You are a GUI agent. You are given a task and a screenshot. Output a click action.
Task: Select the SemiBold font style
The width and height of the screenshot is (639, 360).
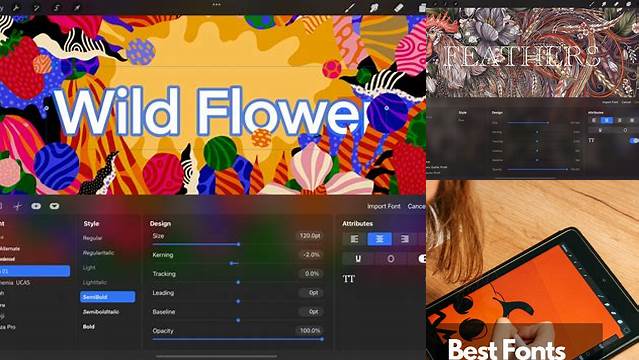coord(108,297)
